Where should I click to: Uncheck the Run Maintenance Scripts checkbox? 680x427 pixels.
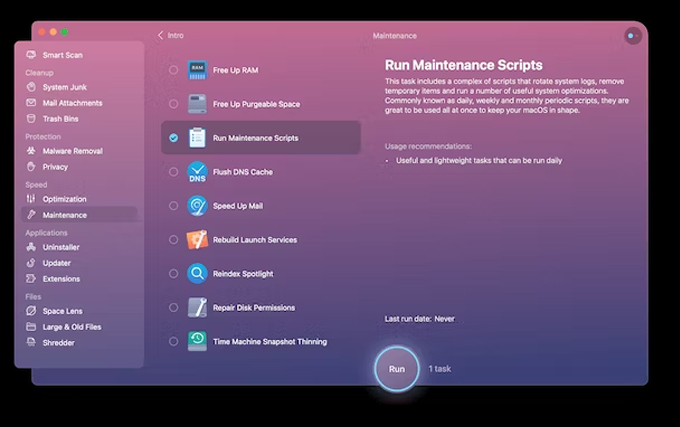pos(174,138)
